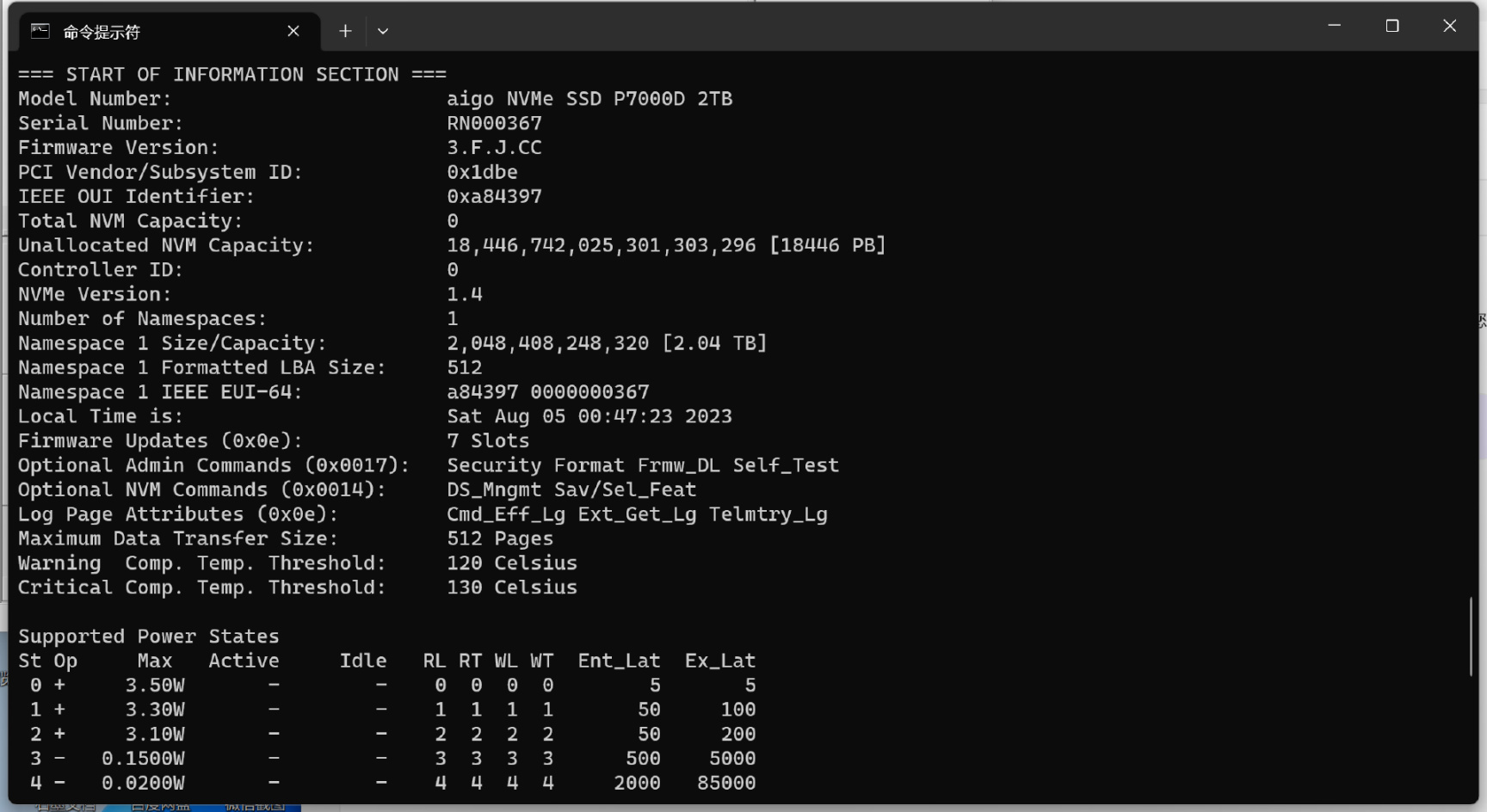Click the command prompt icon in the tab
The image size is (1487, 812).
click(x=40, y=32)
